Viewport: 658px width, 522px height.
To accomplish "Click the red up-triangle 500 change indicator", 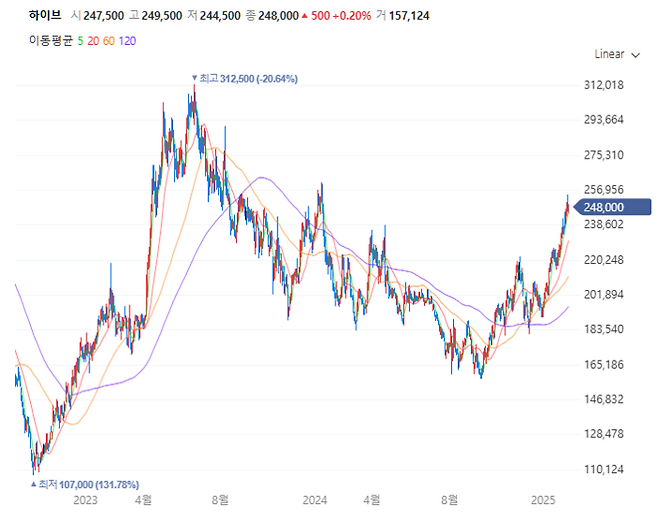I will [x=313, y=15].
